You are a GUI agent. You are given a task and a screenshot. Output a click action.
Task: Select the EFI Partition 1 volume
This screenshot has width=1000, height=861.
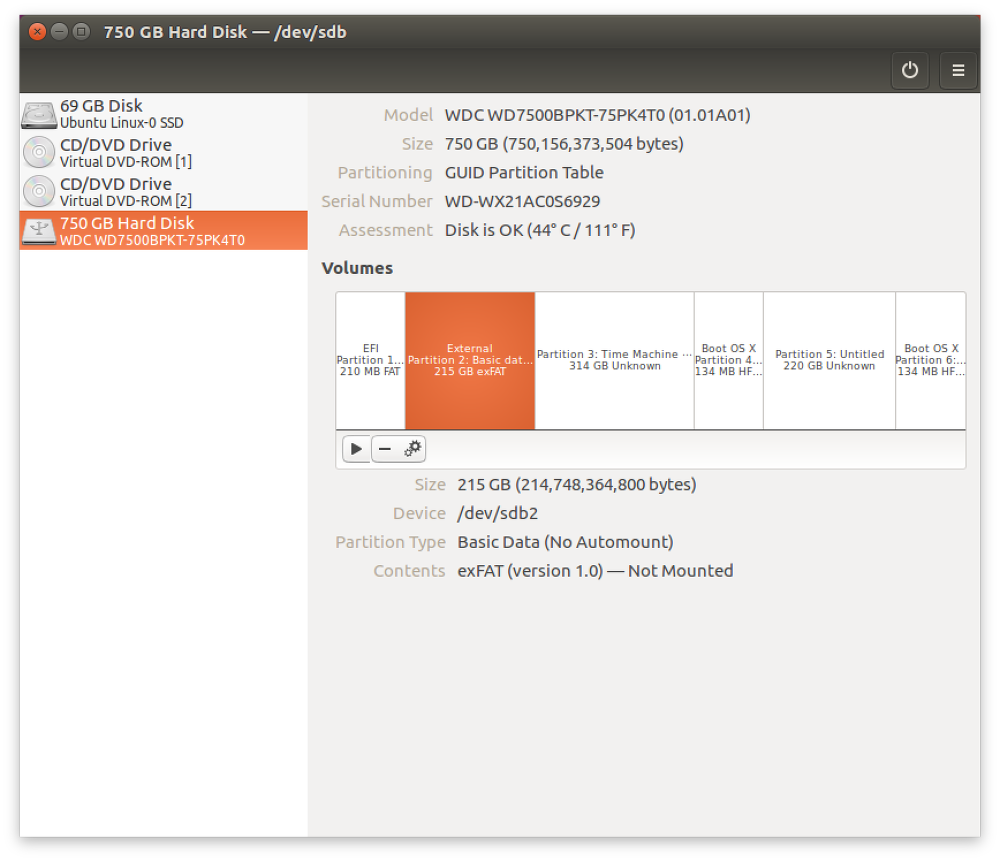click(x=370, y=360)
